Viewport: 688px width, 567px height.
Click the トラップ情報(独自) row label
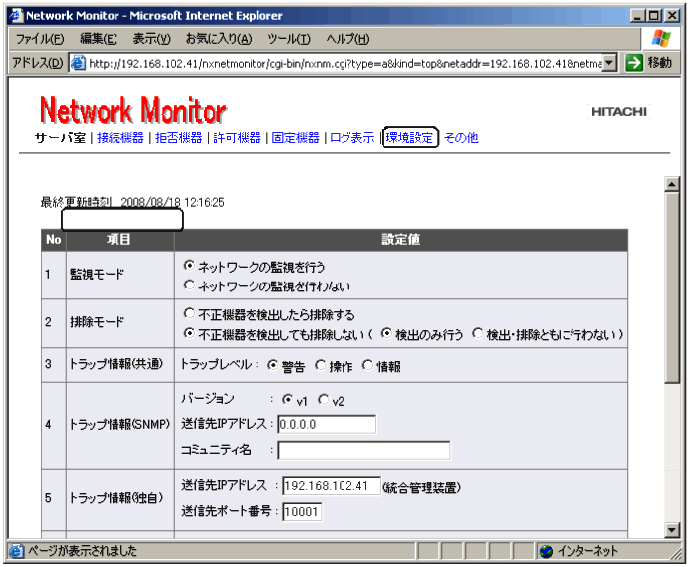pyautogui.click(x=116, y=498)
